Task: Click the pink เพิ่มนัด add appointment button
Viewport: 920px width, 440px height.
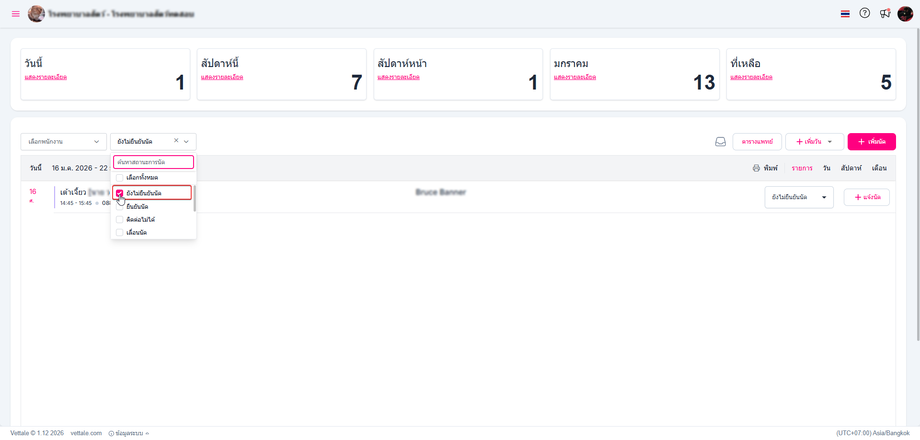Action: pos(871,141)
